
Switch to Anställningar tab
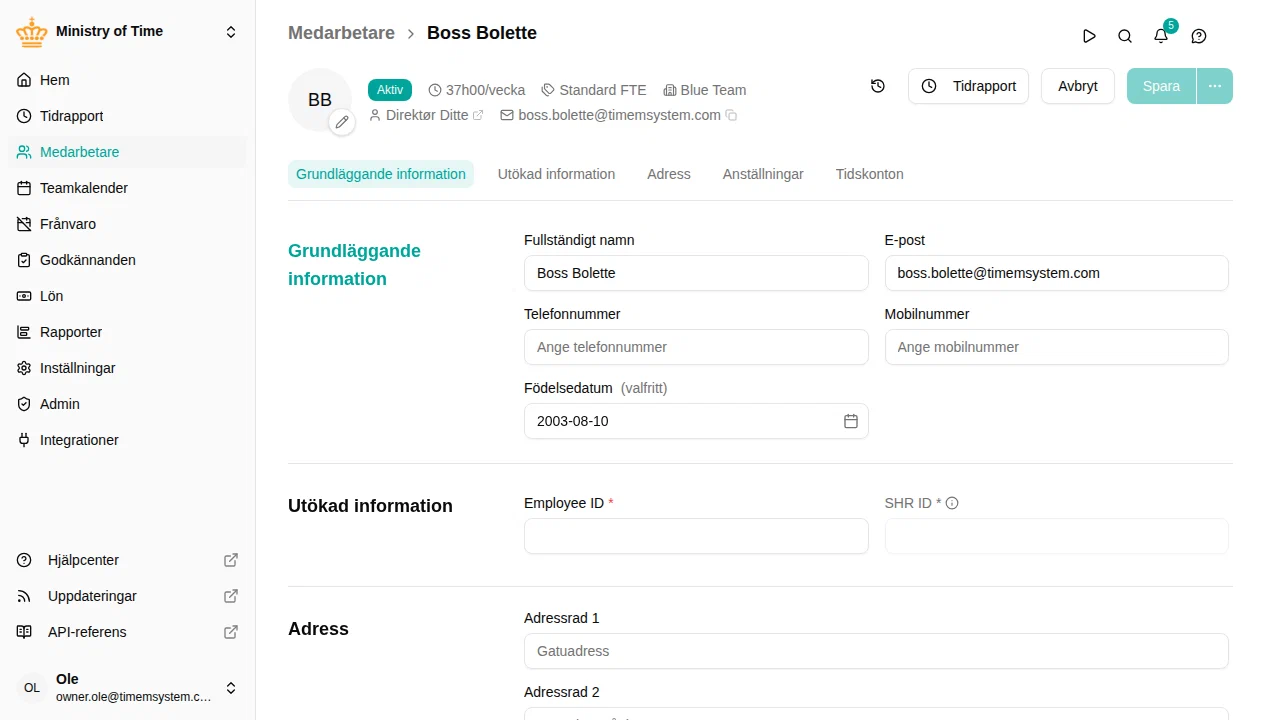(x=763, y=174)
